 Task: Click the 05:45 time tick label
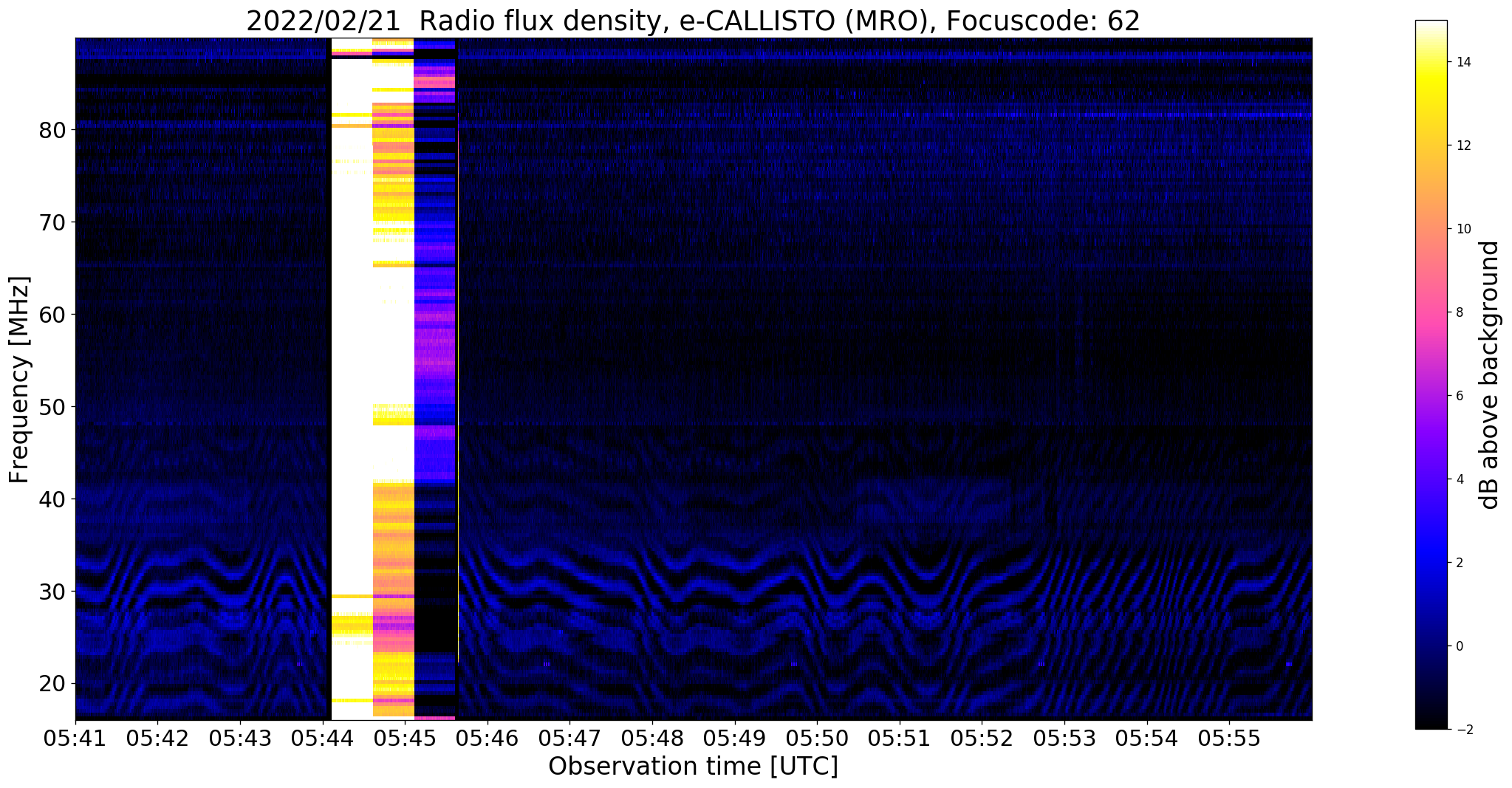pos(405,737)
